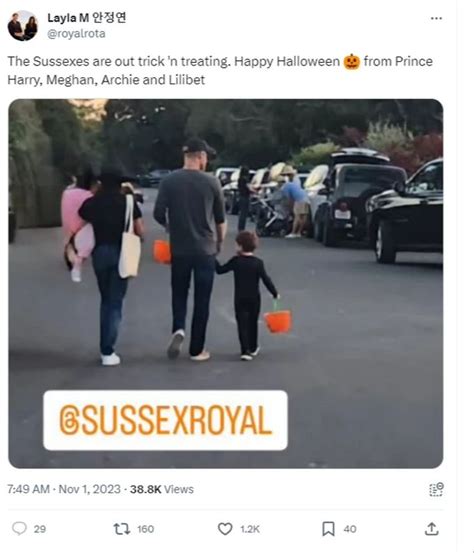474x553 pixels.
Task: Click the @SUSSEXROYAL sticker in the video
Action: (x=165, y=420)
